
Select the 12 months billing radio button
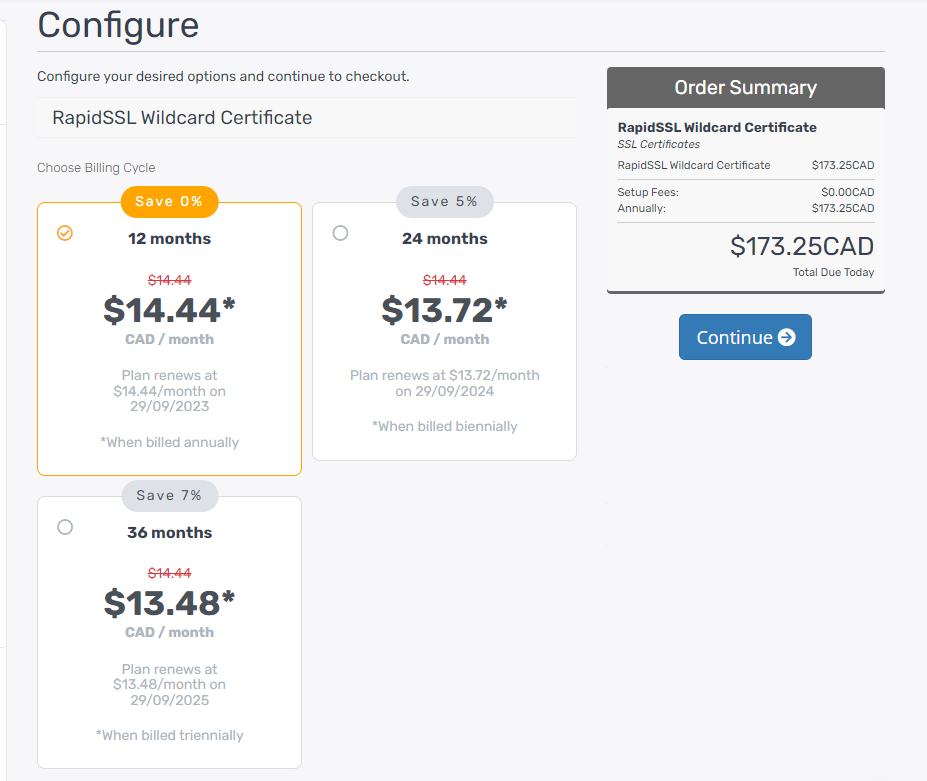tap(65, 233)
